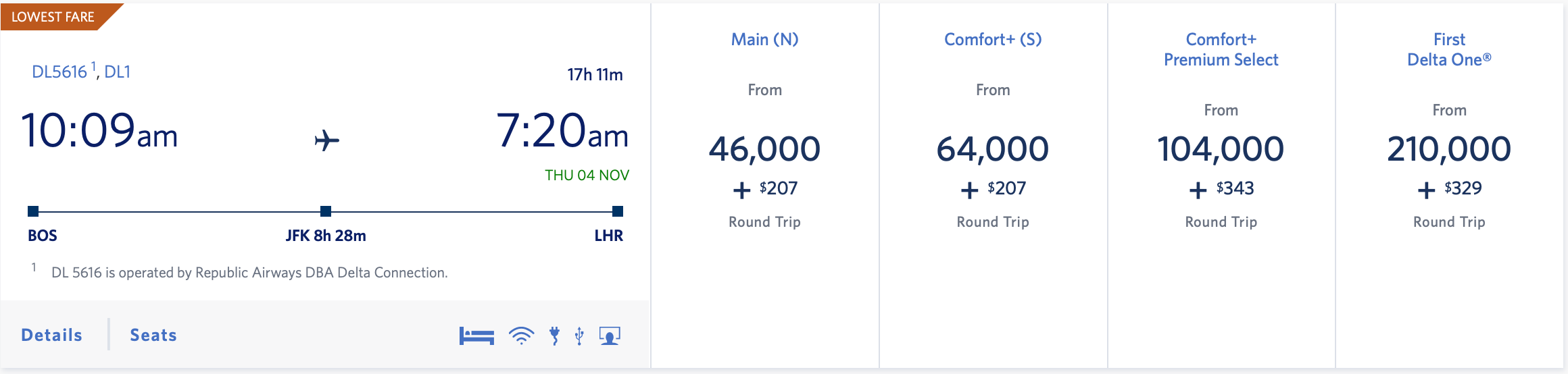The width and height of the screenshot is (1568, 374).
Task: Click the flat-bed seat amenity icon
Action: tap(476, 336)
